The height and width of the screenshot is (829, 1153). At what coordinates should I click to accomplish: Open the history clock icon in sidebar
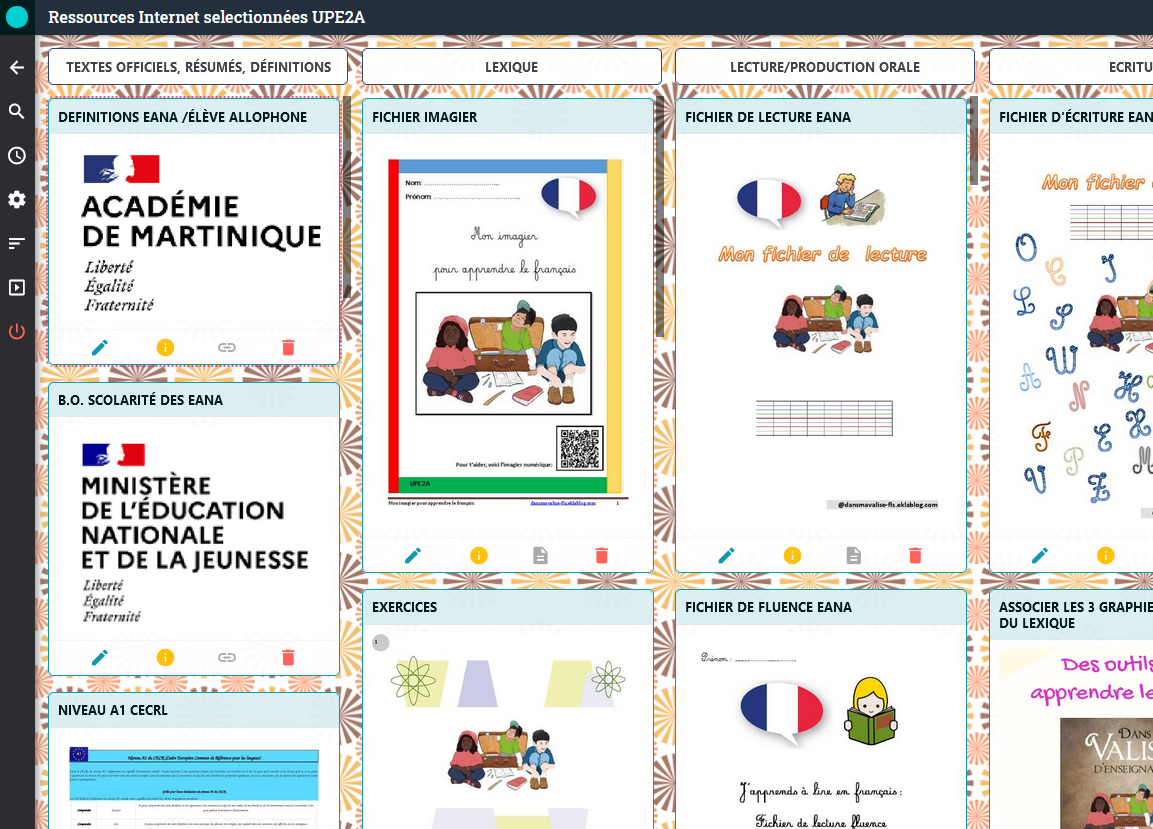[x=17, y=156]
